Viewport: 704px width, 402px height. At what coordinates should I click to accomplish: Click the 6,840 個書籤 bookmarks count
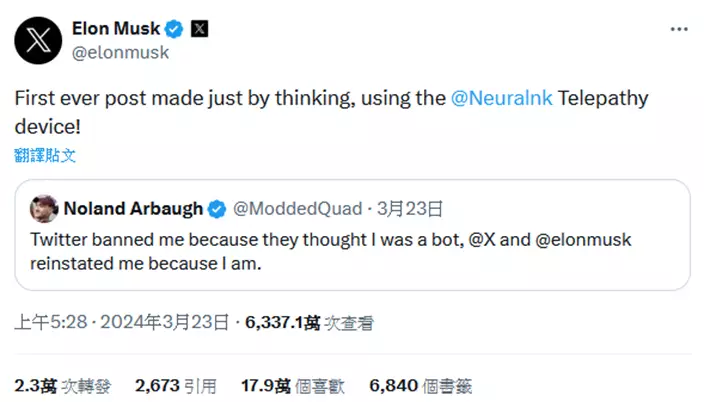click(x=420, y=385)
